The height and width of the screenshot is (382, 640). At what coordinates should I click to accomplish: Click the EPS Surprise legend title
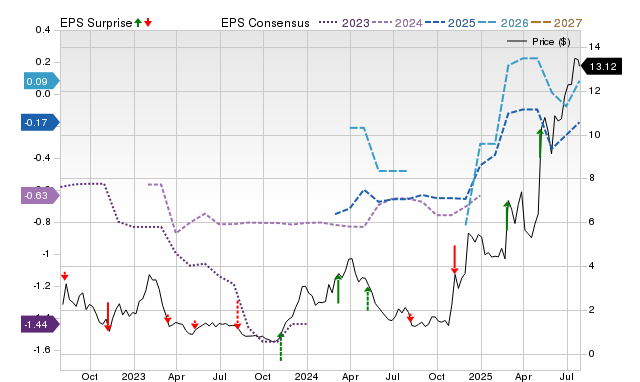coord(96,23)
